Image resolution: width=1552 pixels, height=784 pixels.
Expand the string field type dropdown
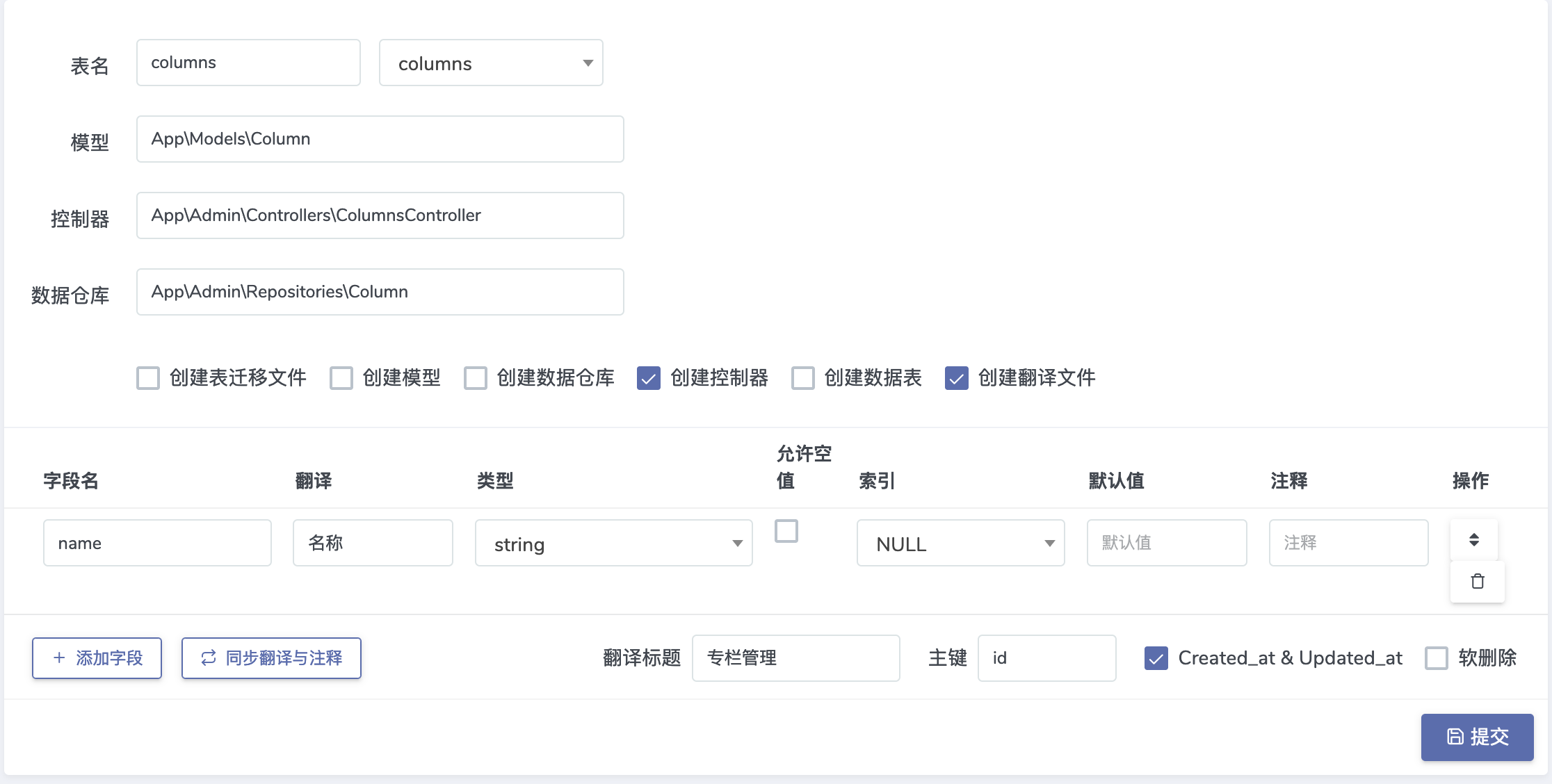(613, 544)
